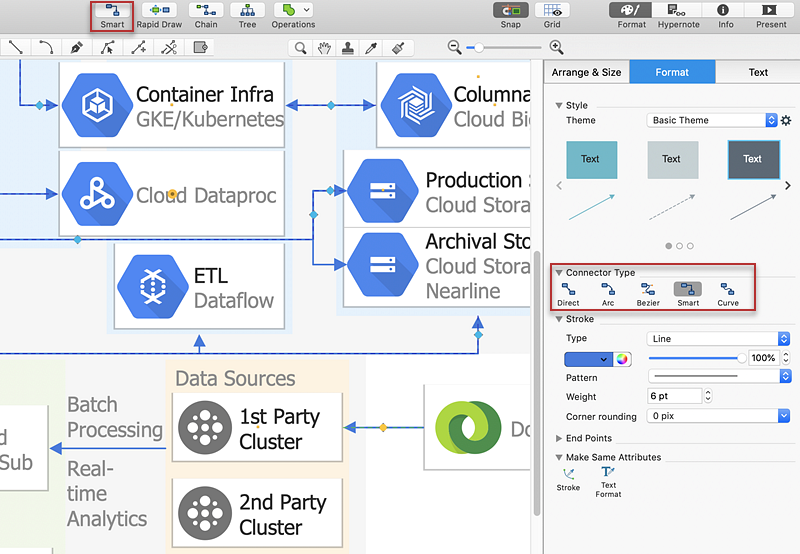Image resolution: width=800 pixels, height=554 pixels.
Task: Select the Eyedropper tool
Action: pyautogui.click(x=371, y=48)
